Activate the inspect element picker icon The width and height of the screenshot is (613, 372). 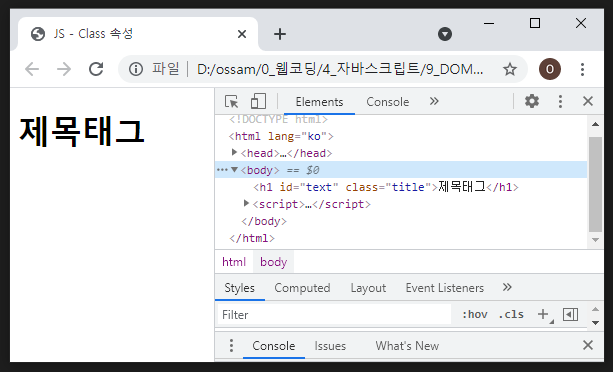point(232,102)
